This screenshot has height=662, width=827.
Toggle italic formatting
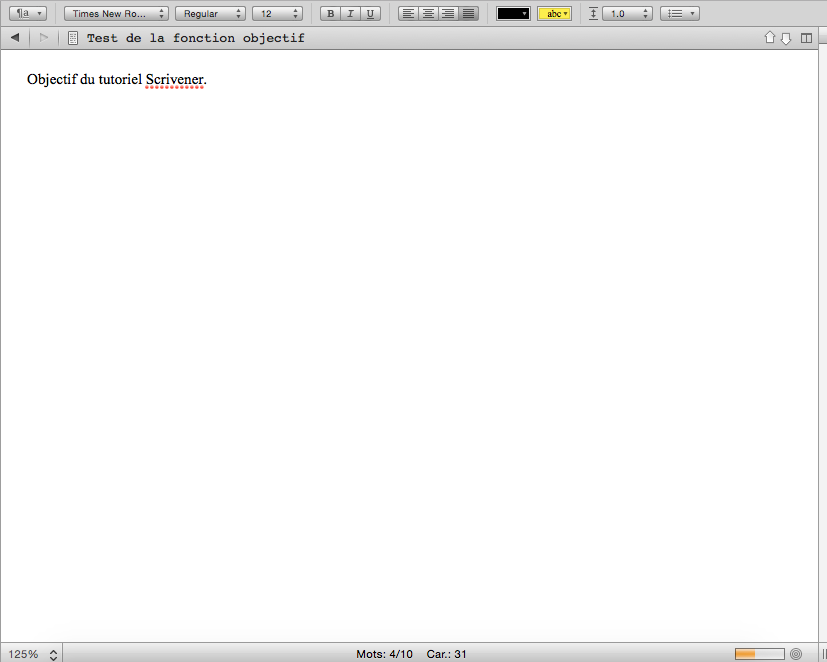click(350, 14)
